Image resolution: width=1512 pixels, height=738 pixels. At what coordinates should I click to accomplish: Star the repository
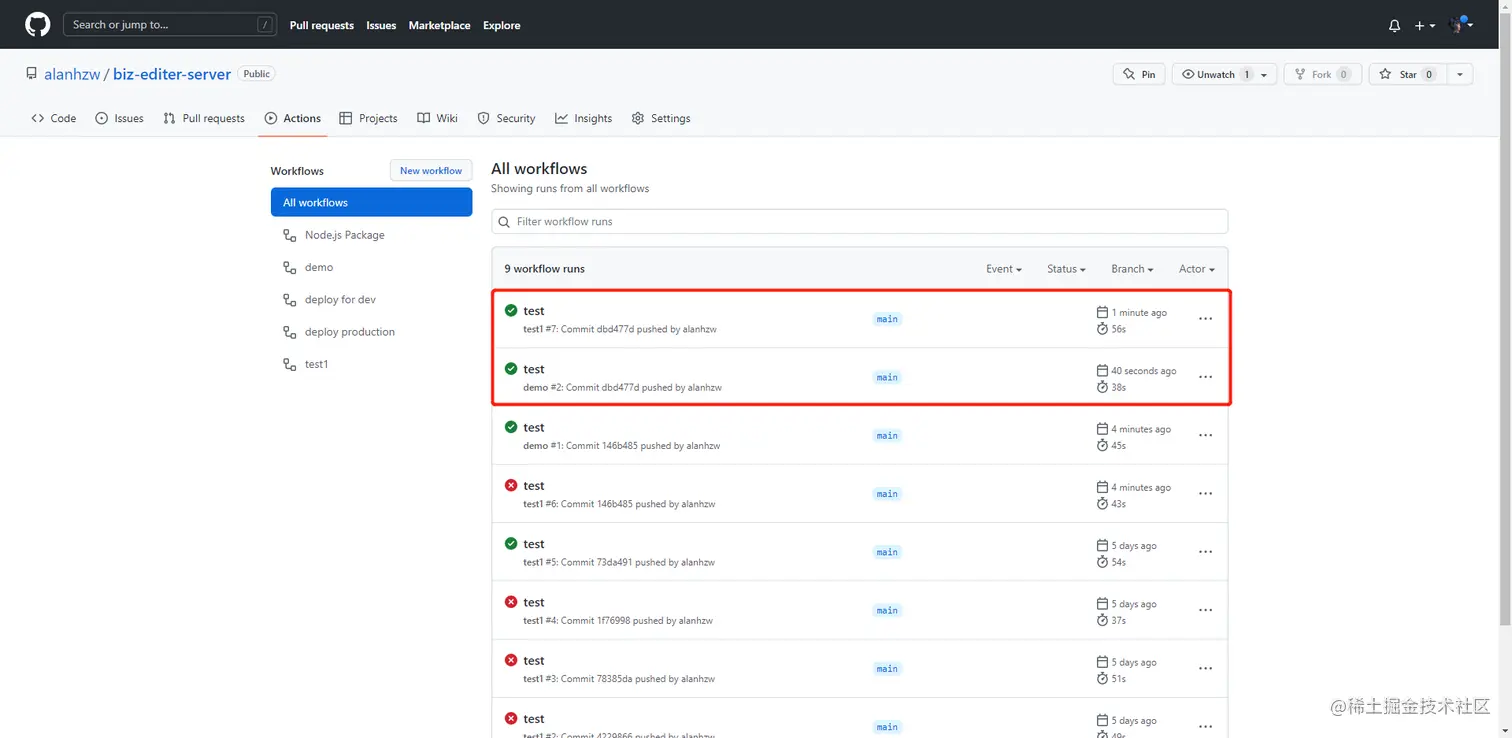click(1407, 74)
